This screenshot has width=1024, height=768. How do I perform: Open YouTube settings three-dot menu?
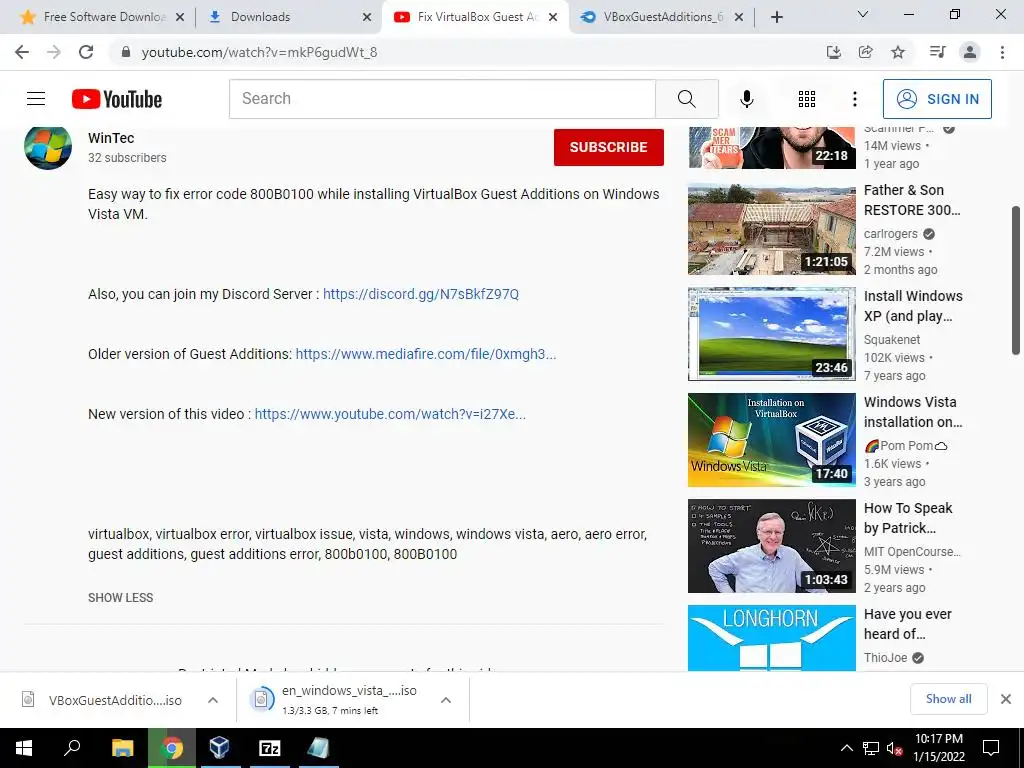coord(854,99)
